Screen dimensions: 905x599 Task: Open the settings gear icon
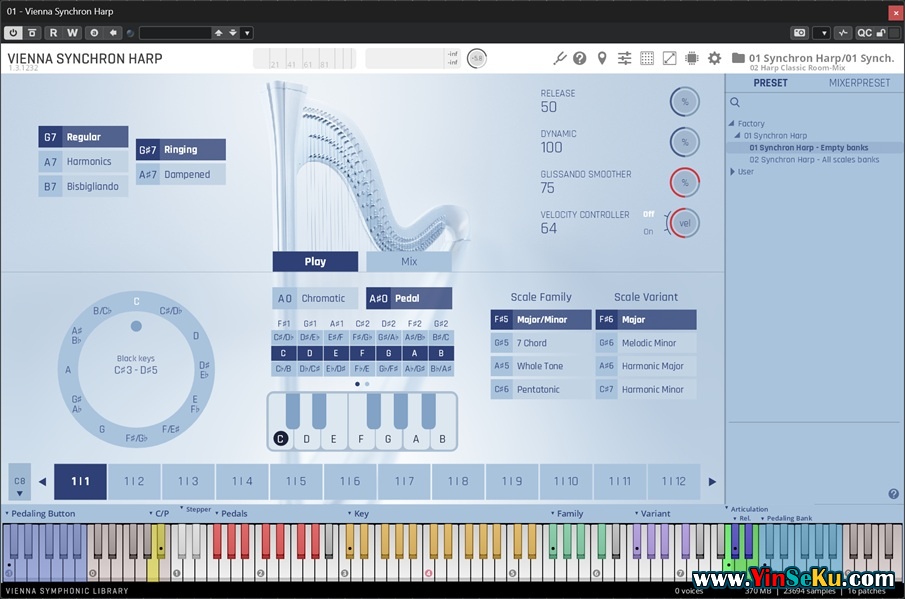[x=714, y=58]
